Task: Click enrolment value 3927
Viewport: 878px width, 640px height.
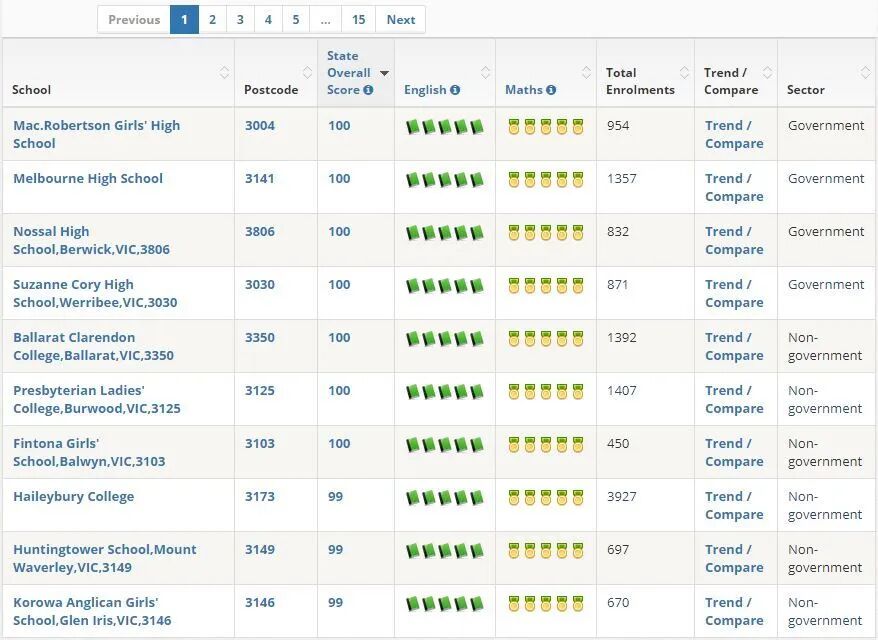Action: coord(622,497)
